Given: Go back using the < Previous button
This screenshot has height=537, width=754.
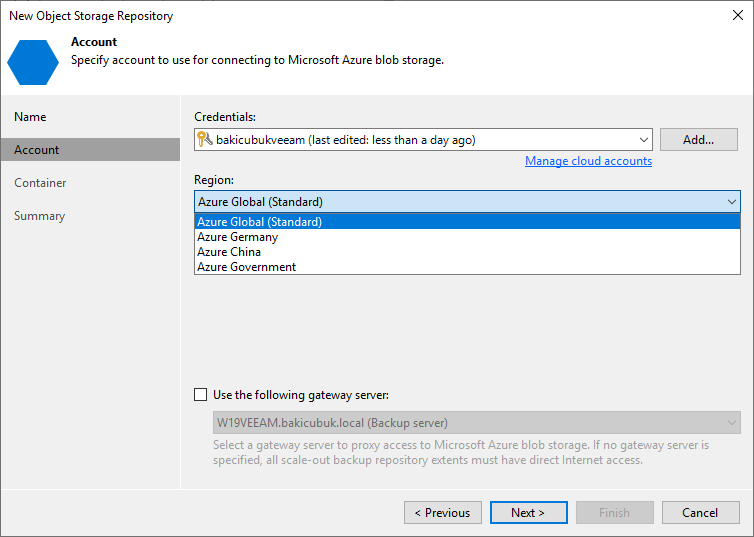Looking at the screenshot, I should 443,512.
